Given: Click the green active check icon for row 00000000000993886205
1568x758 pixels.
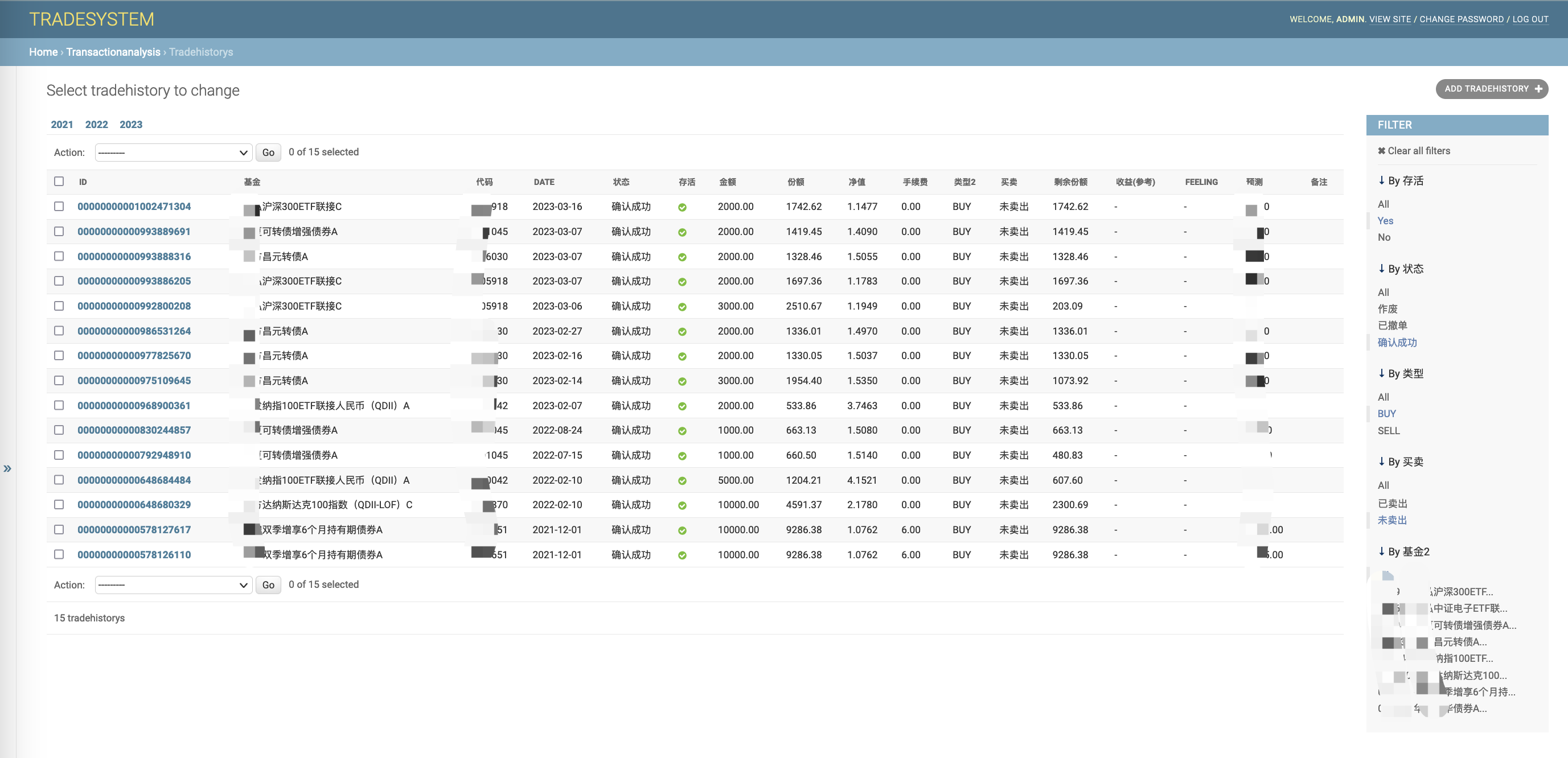Looking at the screenshot, I should click(x=682, y=282).
